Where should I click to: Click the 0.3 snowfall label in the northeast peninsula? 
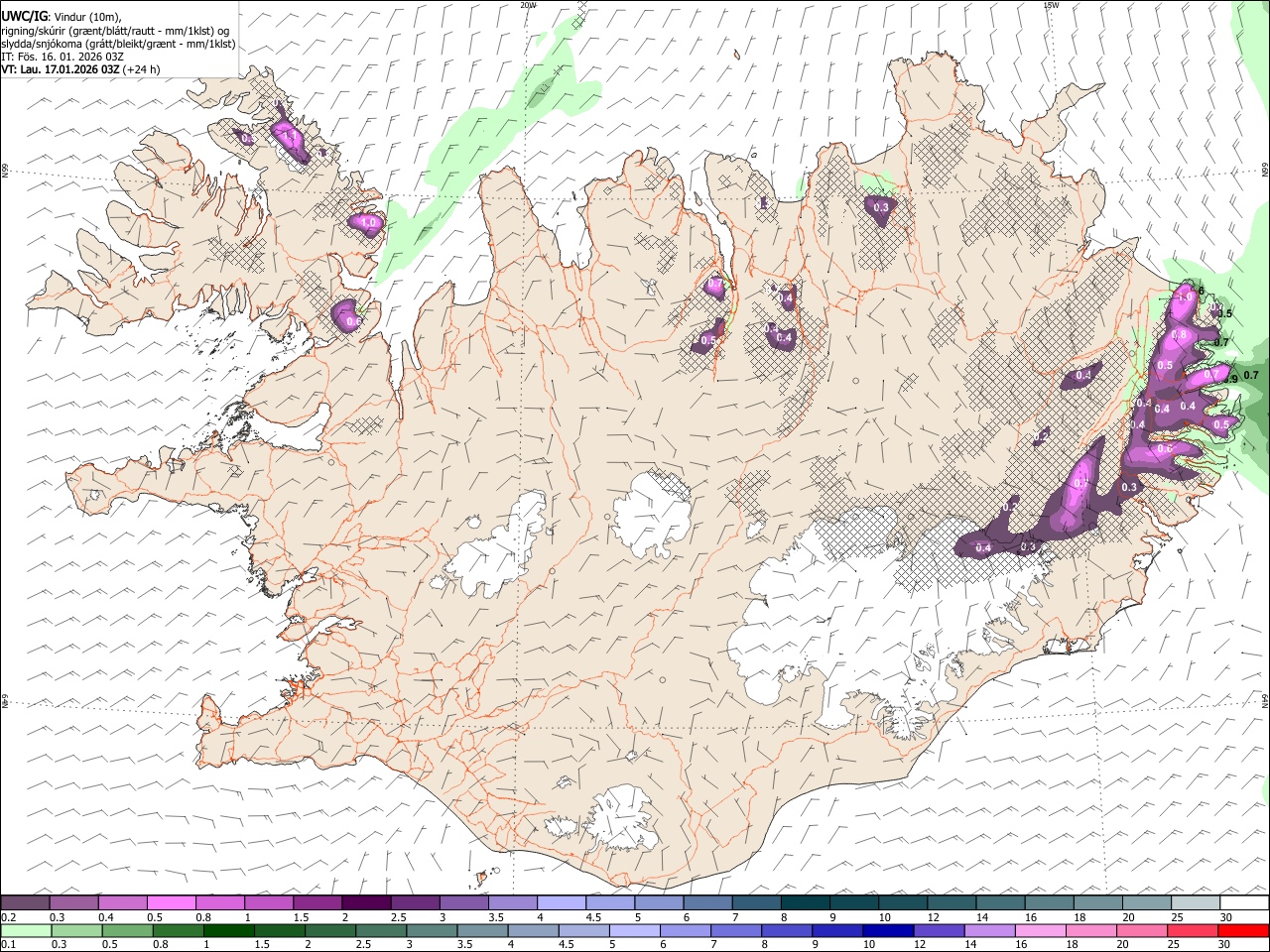click(881, 207)
